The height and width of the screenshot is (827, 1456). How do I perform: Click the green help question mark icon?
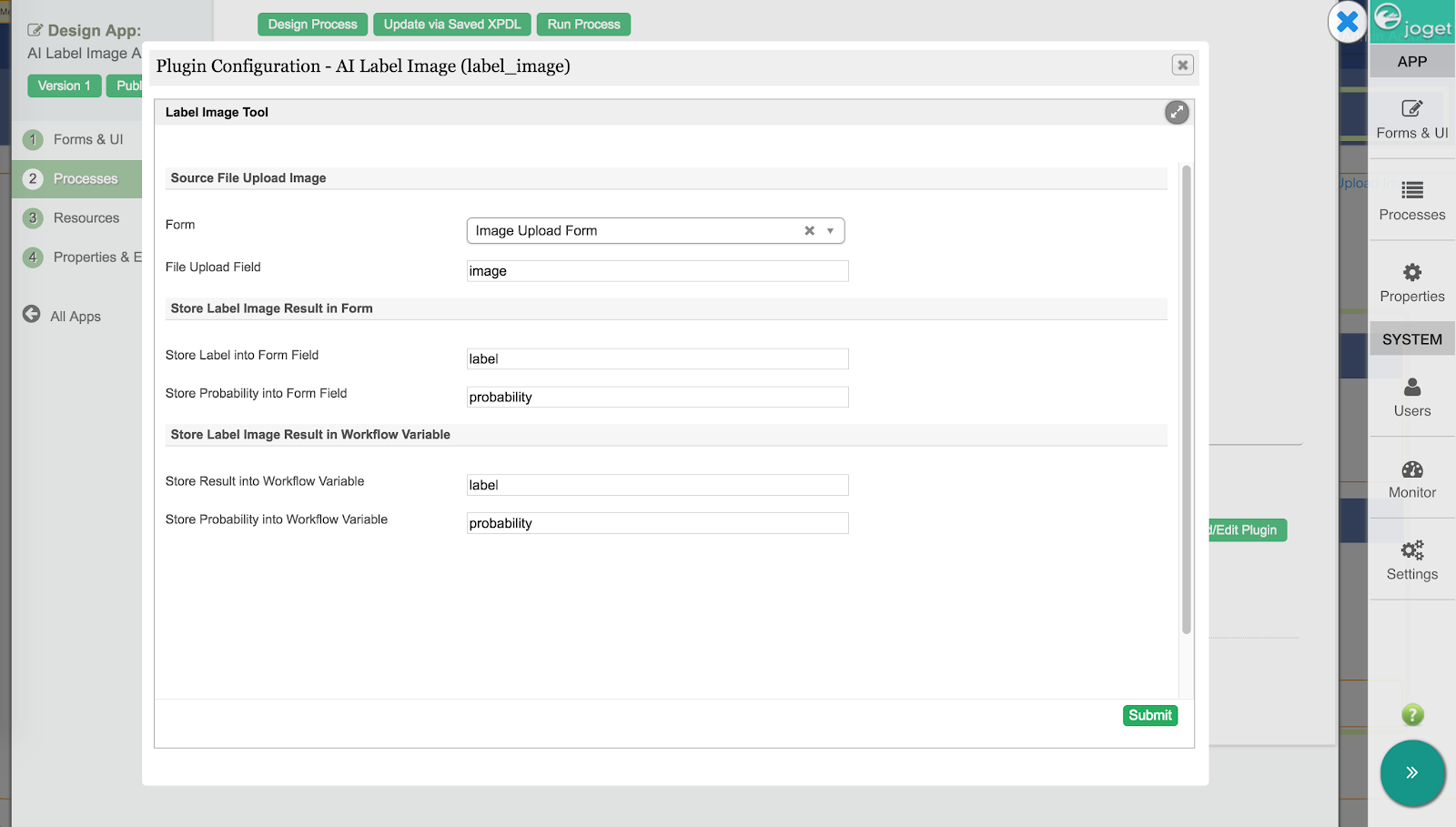(1412, 715)
